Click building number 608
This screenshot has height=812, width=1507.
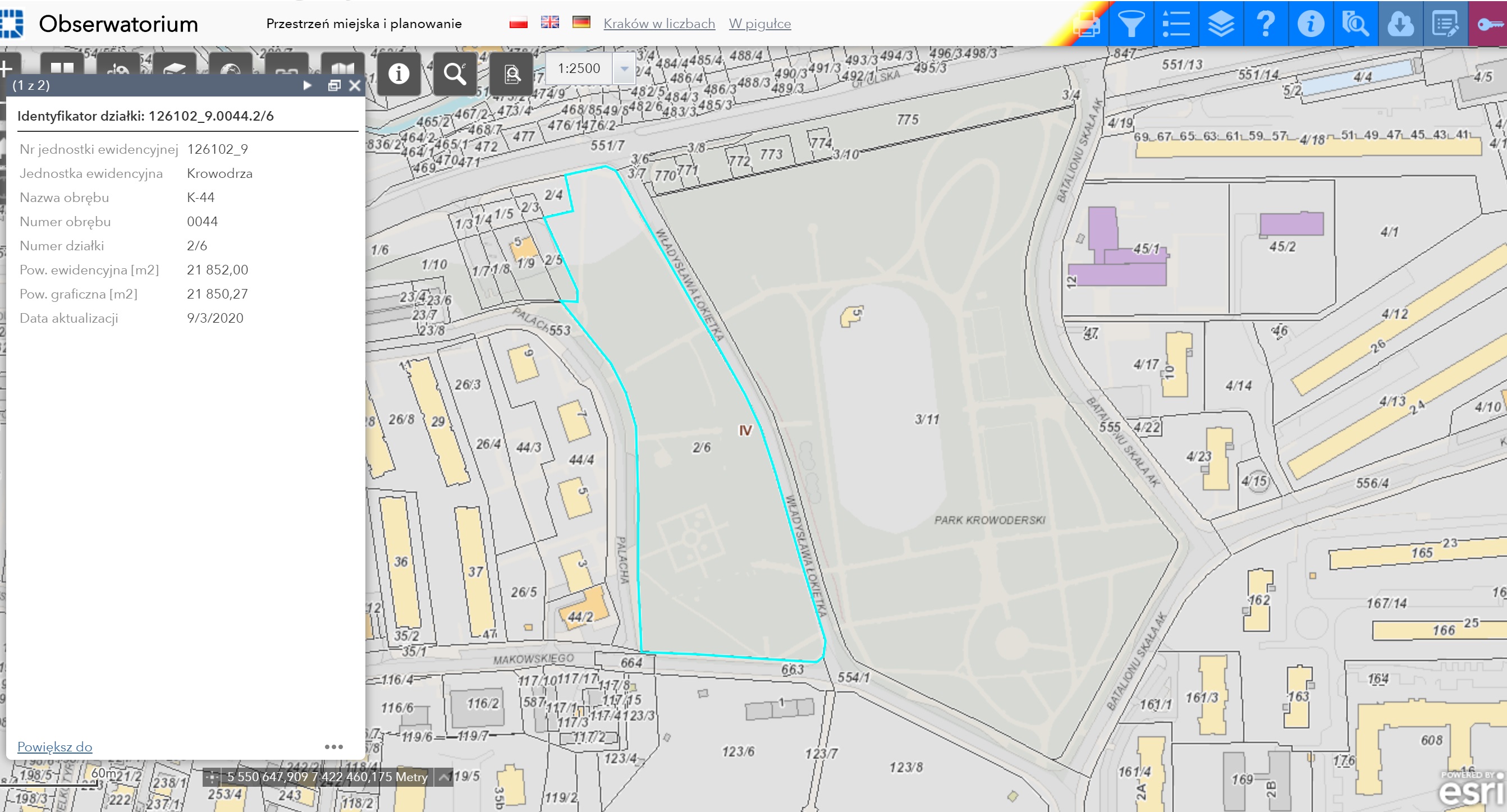click(1432, 740)
